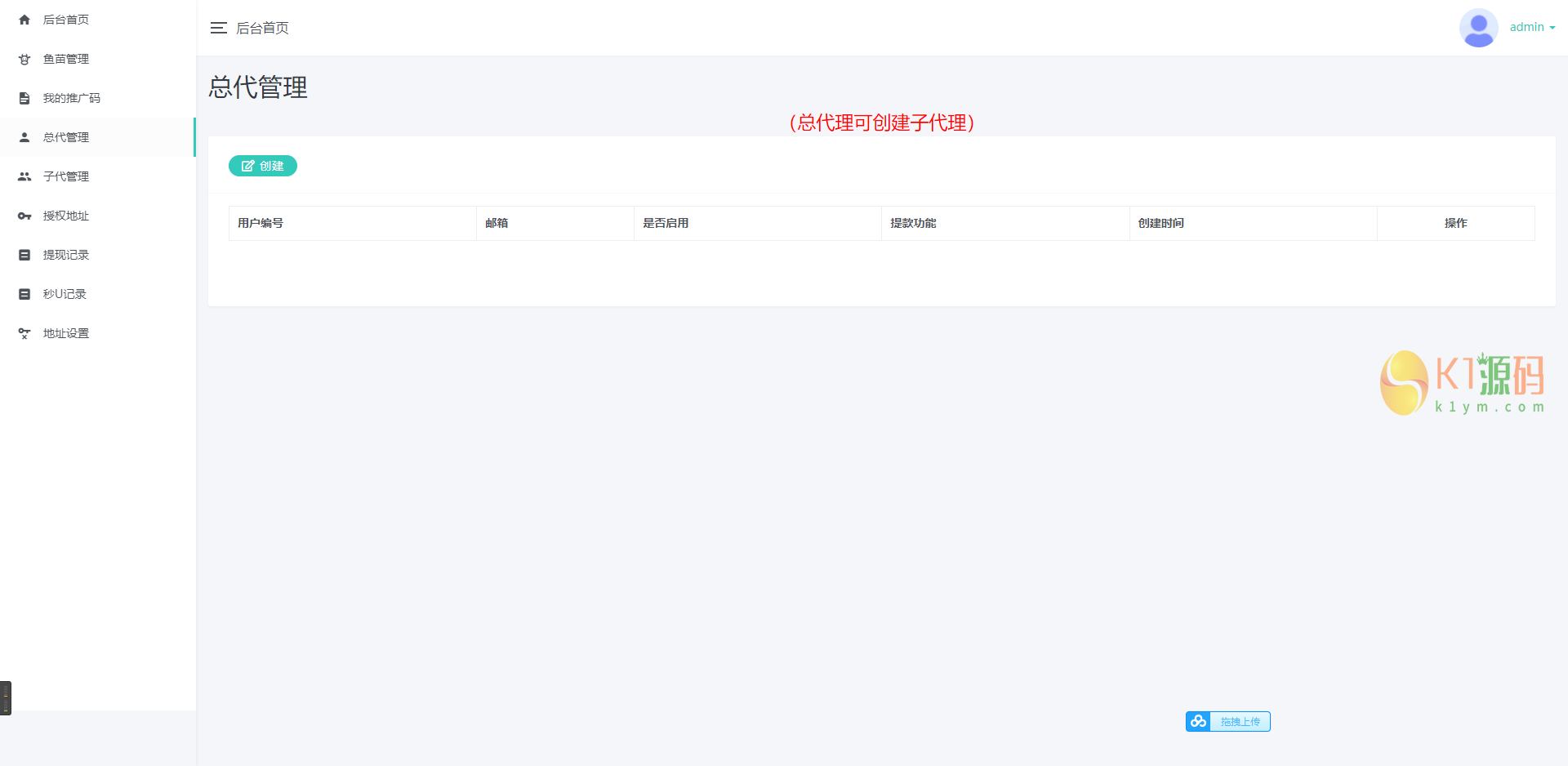
Task: Click the fish icon beside 鱼苗管理
Action: (24, 59)
